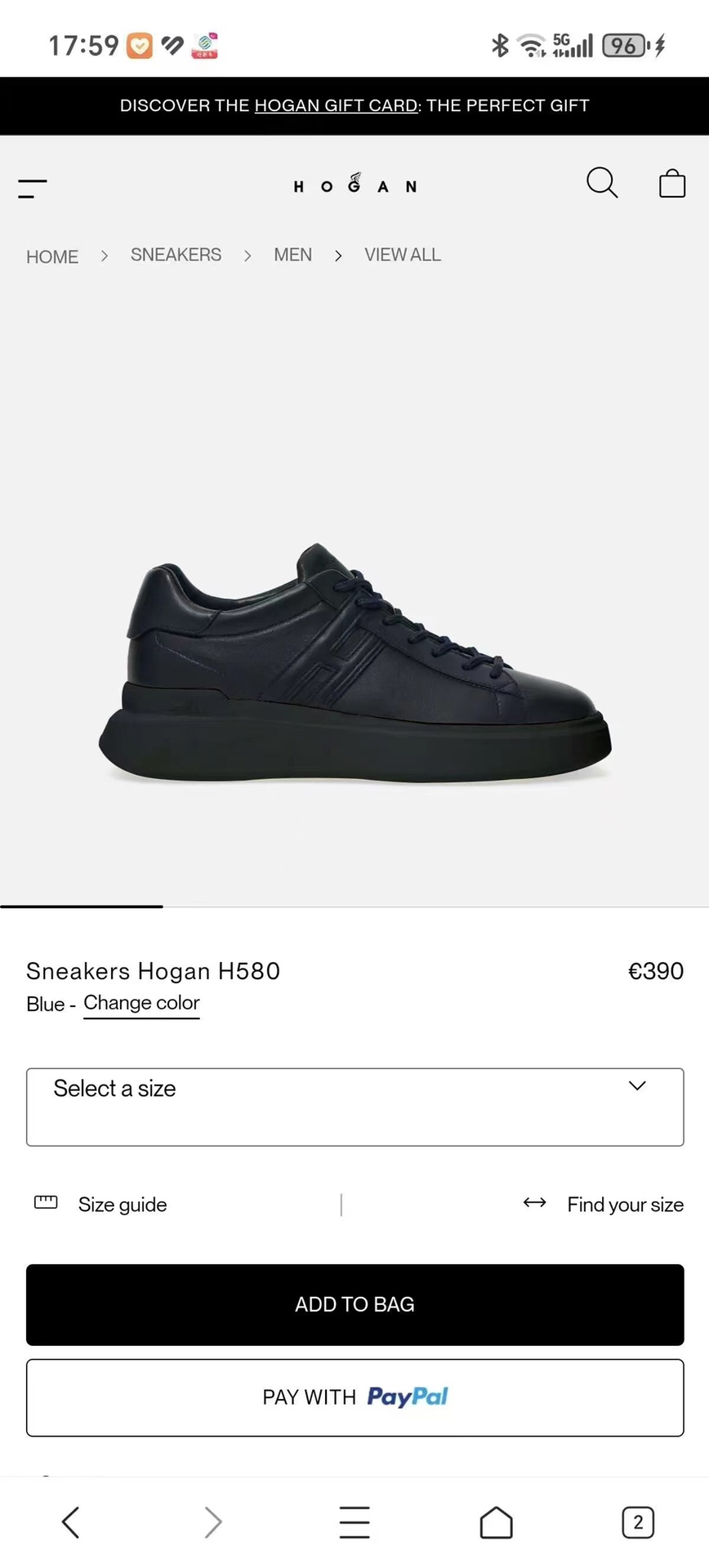Open browser tabs counter showing 2
Viewport: 709px width, 1568px height.
pos(638,1522)
